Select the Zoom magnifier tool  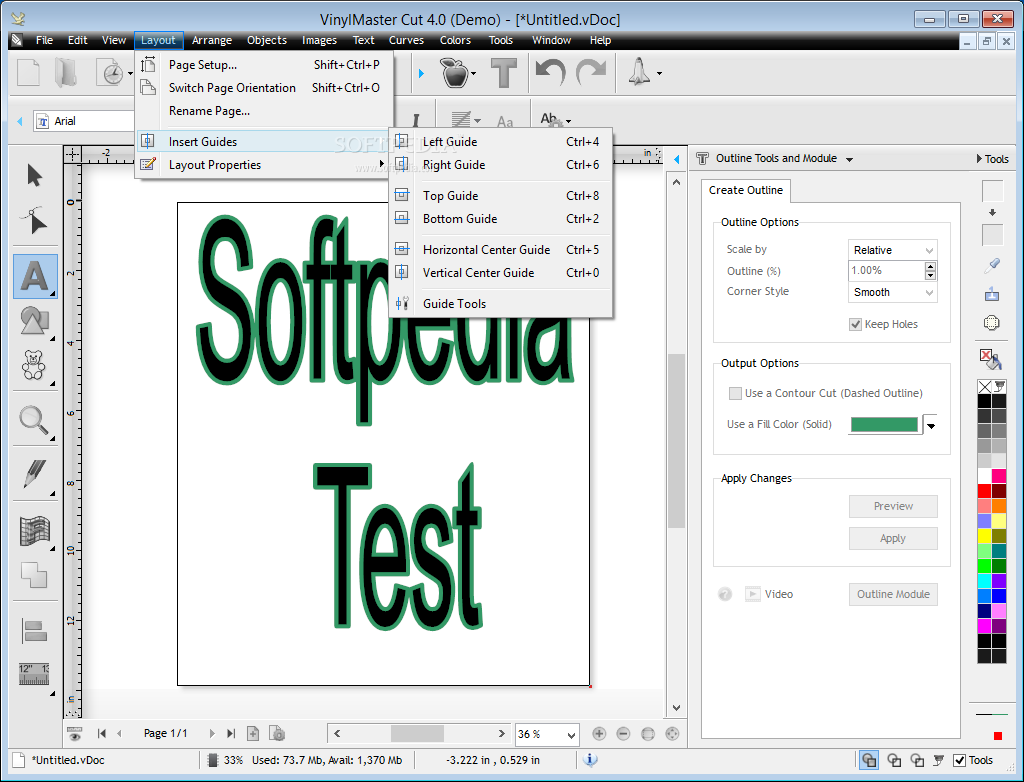33,421
